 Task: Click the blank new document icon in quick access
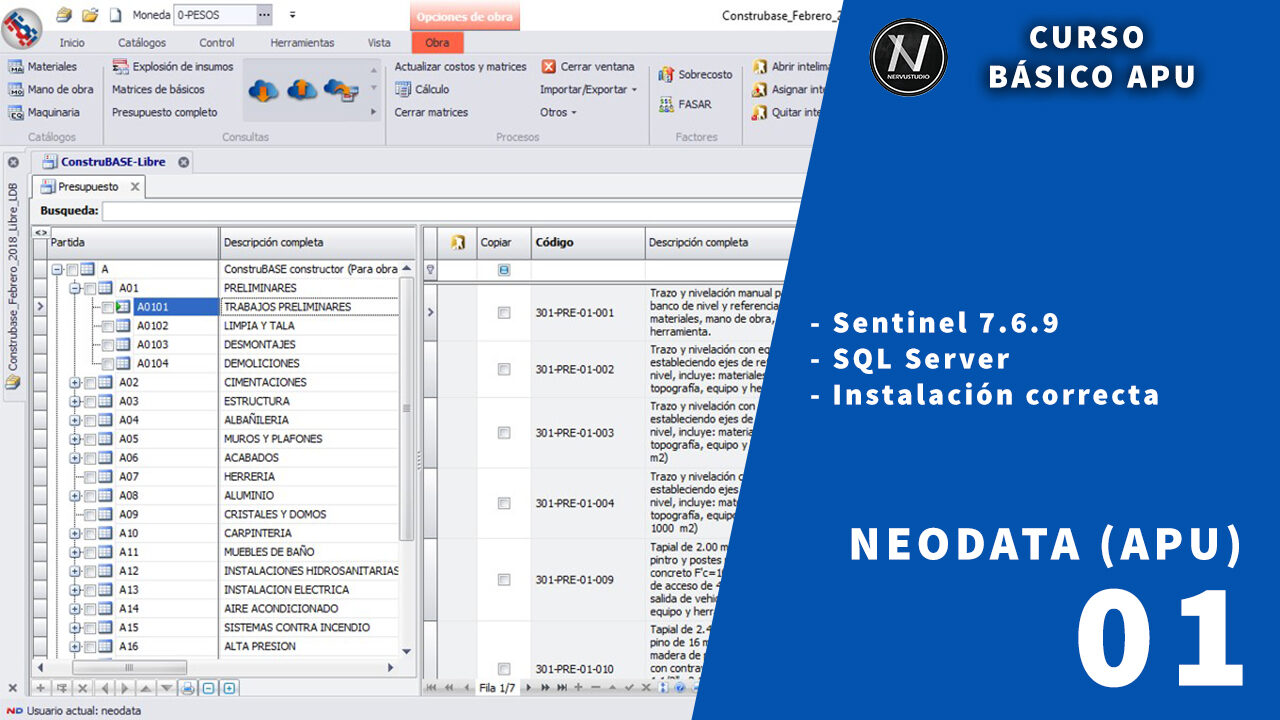click(115, 15)
